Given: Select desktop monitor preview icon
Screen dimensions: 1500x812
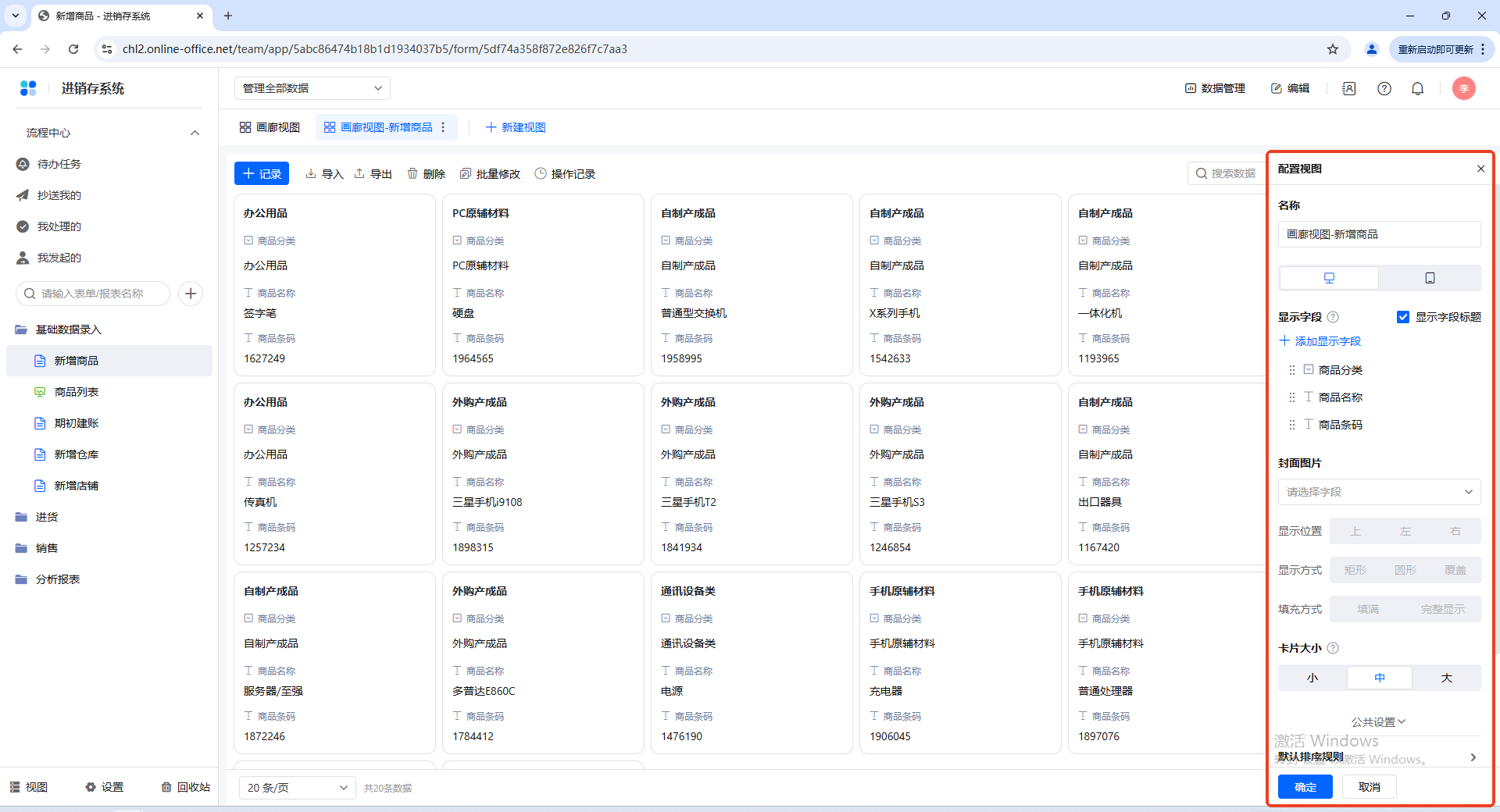Looking at the screenshot, I should click(1329, 278).
